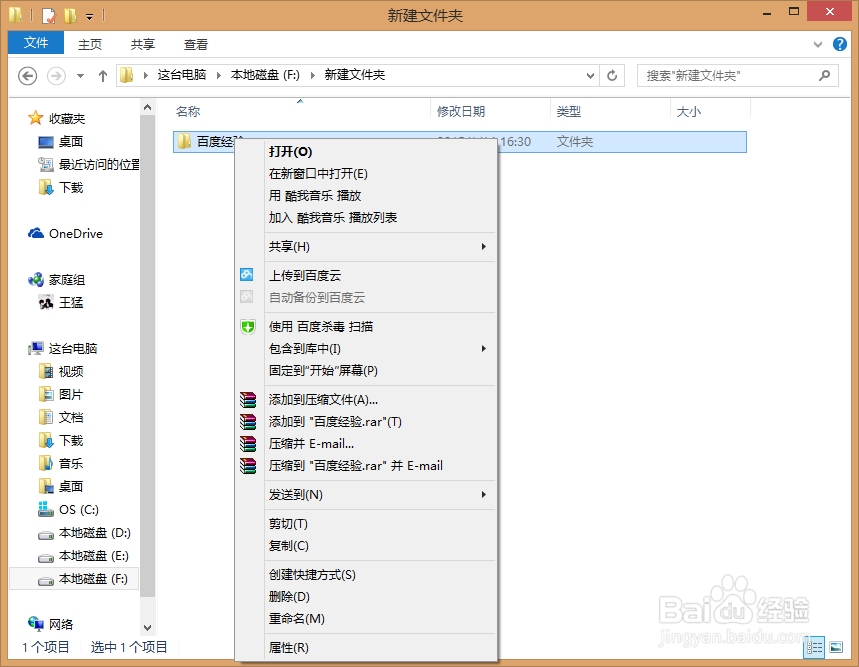
Task: Sort by 大小 column header
Action: [x=710, y=112]
